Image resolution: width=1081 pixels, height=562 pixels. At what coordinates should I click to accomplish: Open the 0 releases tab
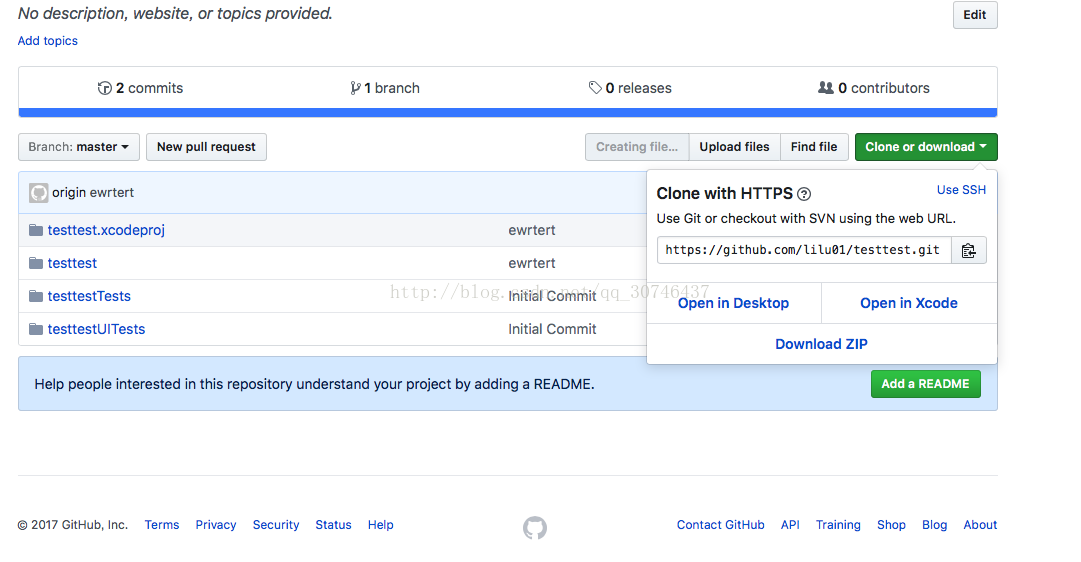coord(630,88)
